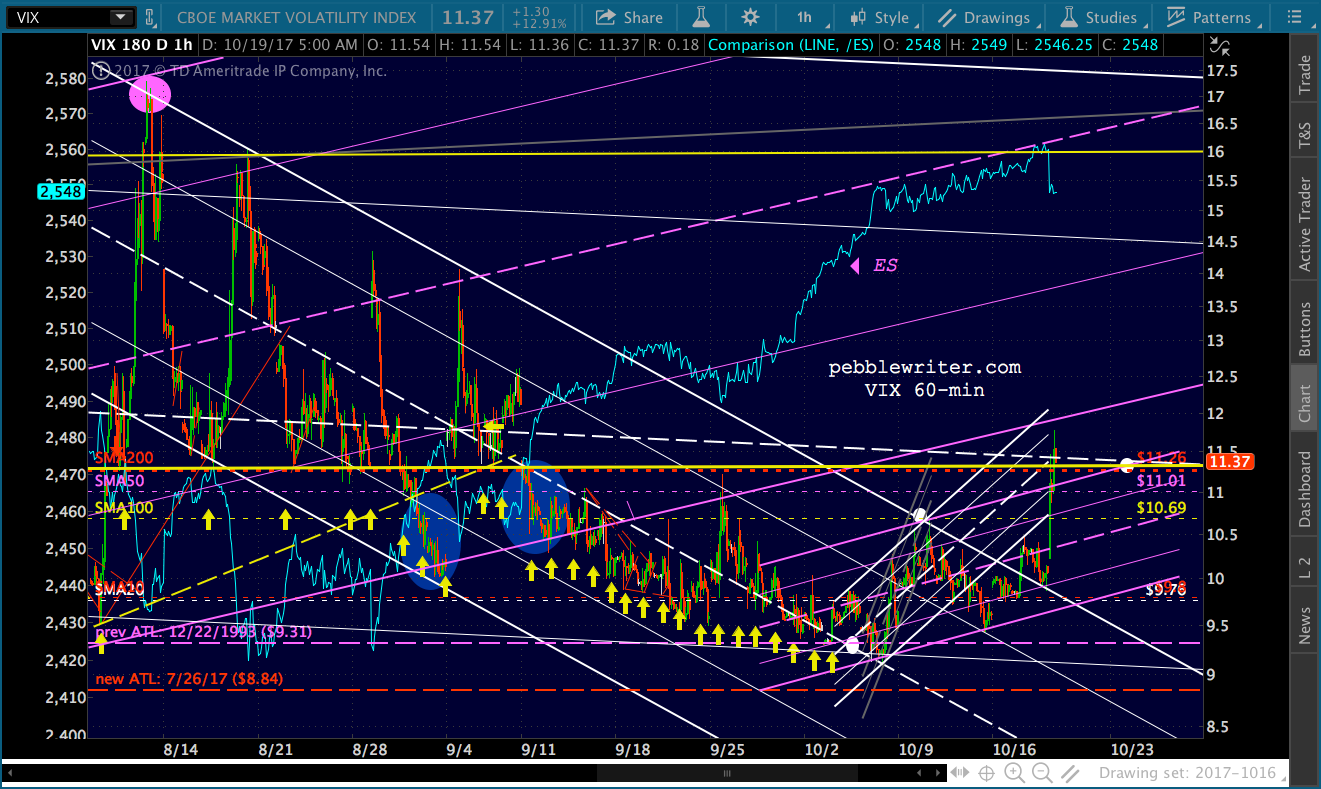Open the Dashboard side tab
Screen dimensions: 1321x789
[1304, 489]
